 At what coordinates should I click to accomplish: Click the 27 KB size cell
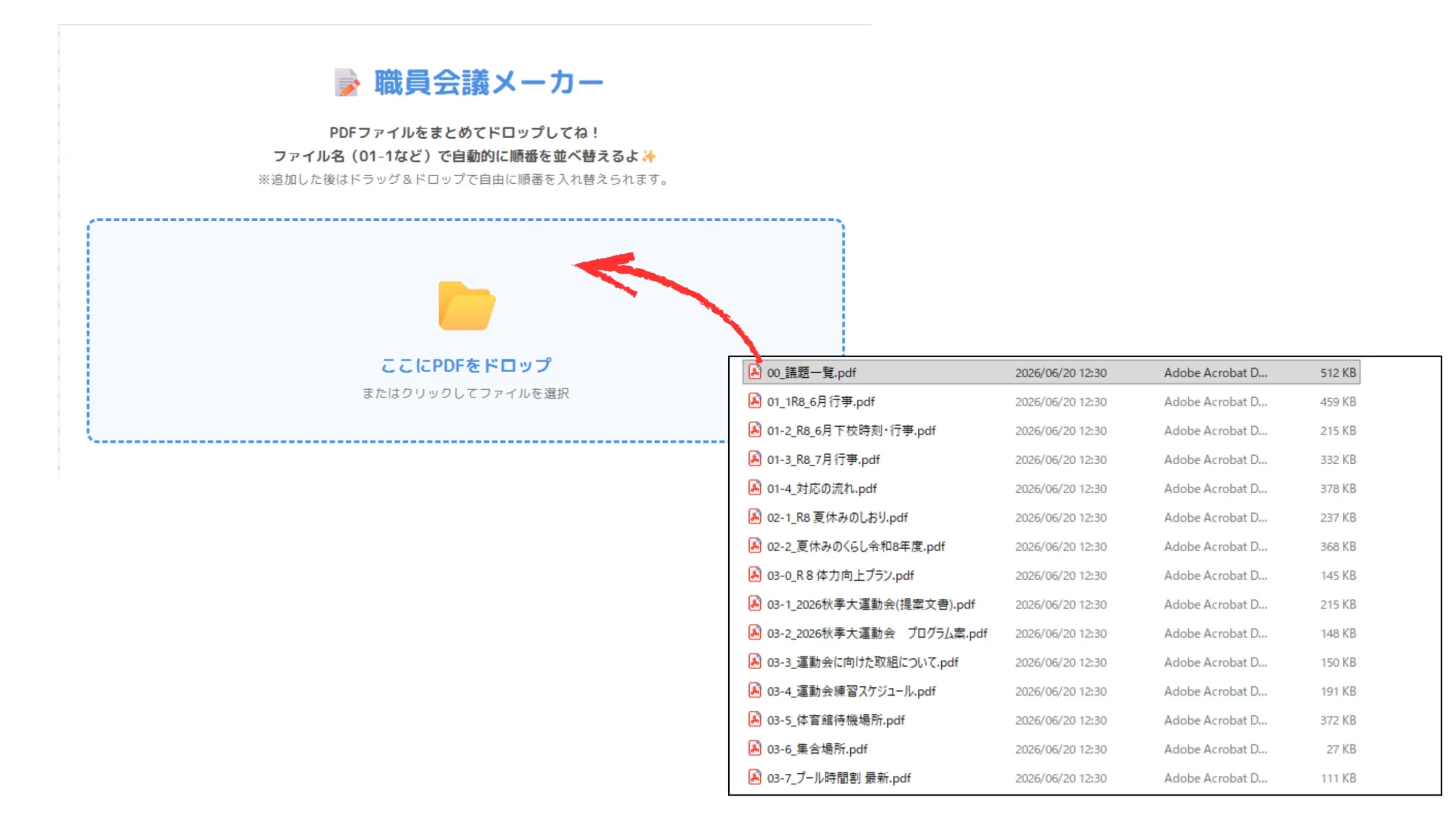tap(1341, 750)
